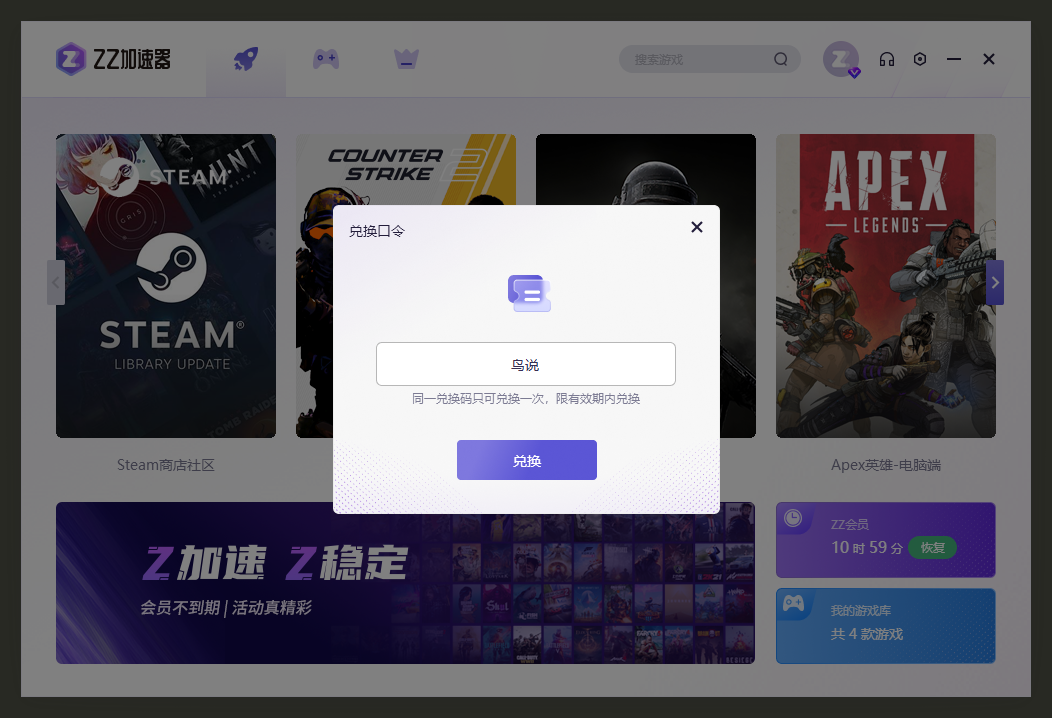
Task: Open the Z加速 Z稳定 promo banner
Action: point(405,582)
